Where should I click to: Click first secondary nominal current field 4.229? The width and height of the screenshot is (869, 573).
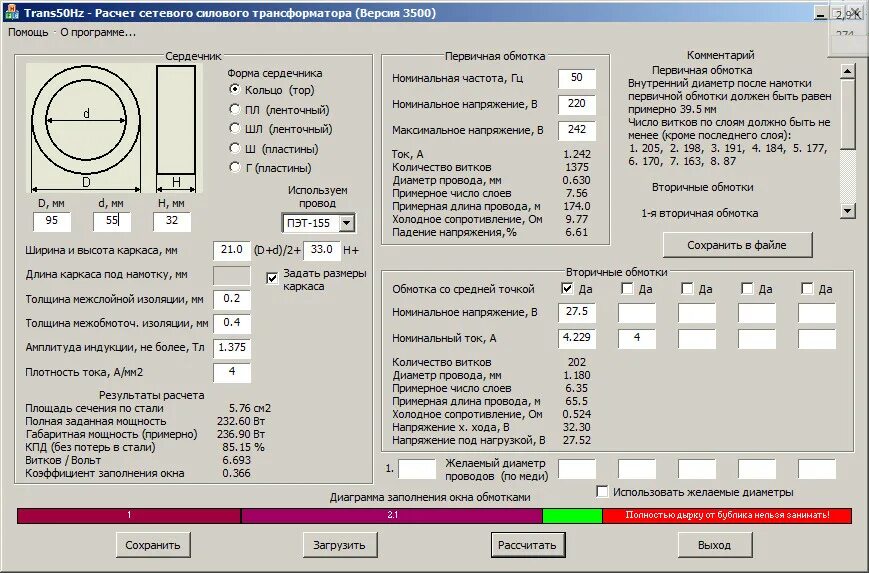point(577,338)
